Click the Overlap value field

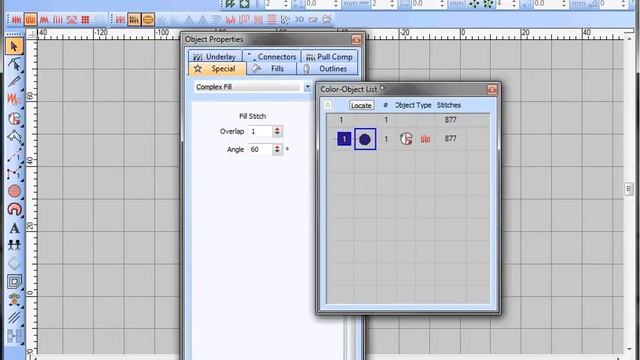click(260, 131)
